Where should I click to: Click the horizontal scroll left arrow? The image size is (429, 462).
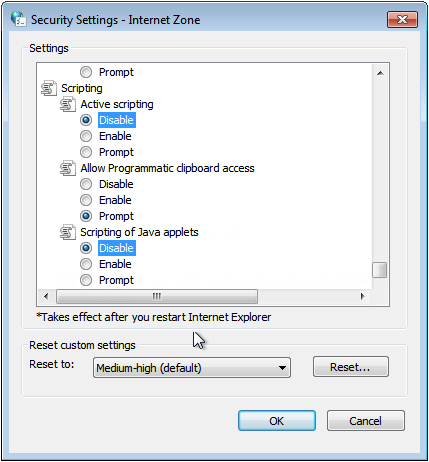click(46, 296)
